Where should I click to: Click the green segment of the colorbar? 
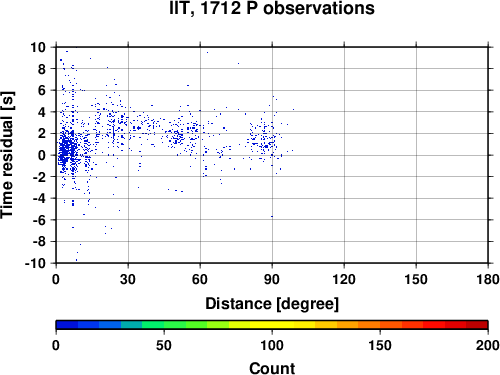point(163,325)
